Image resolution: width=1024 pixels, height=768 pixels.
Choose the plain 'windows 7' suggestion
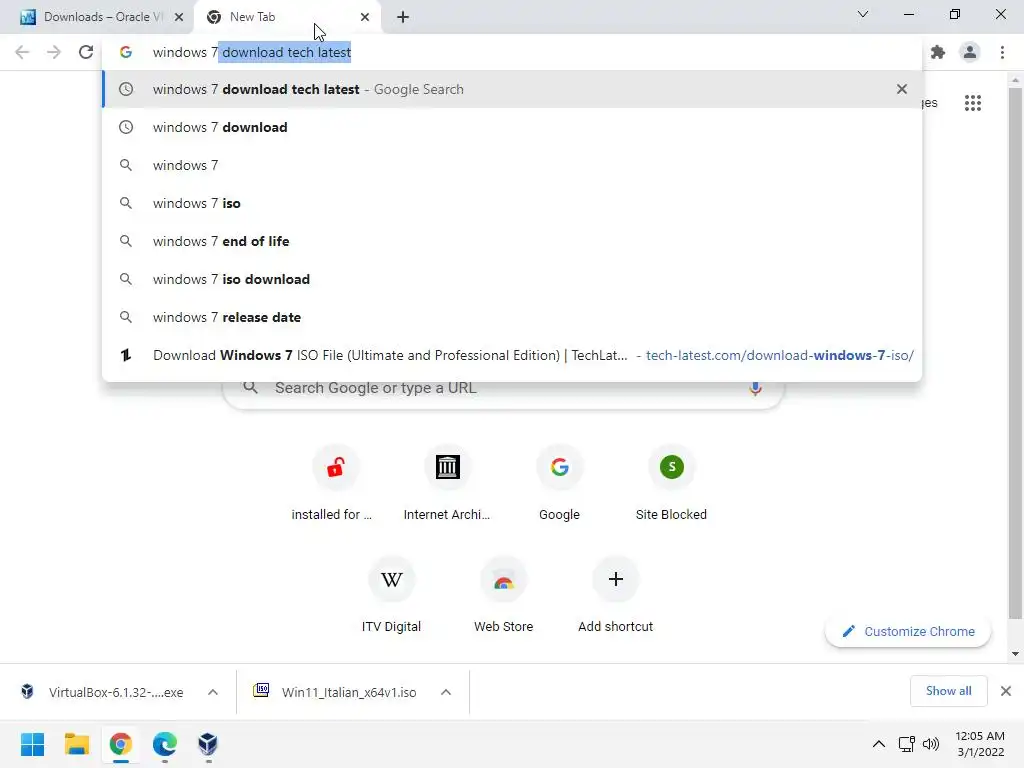coord(512,165)
